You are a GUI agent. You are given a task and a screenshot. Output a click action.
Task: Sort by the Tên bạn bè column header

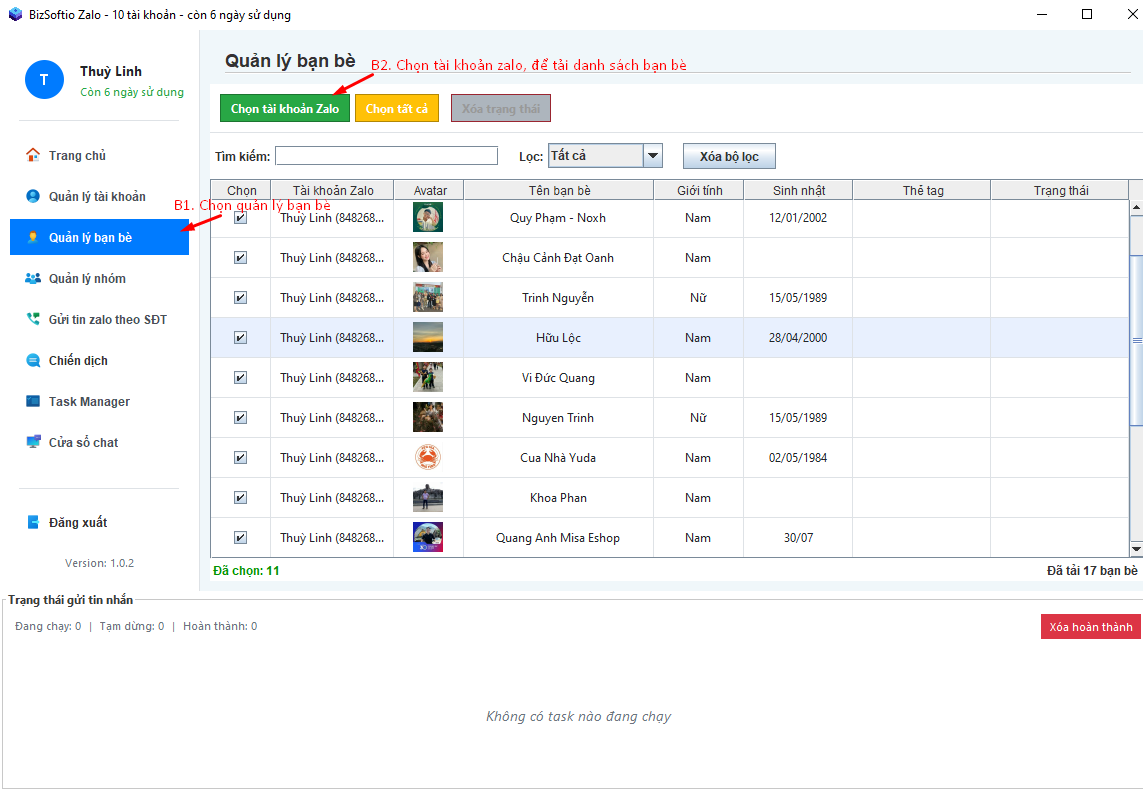(x=558, y=190)
